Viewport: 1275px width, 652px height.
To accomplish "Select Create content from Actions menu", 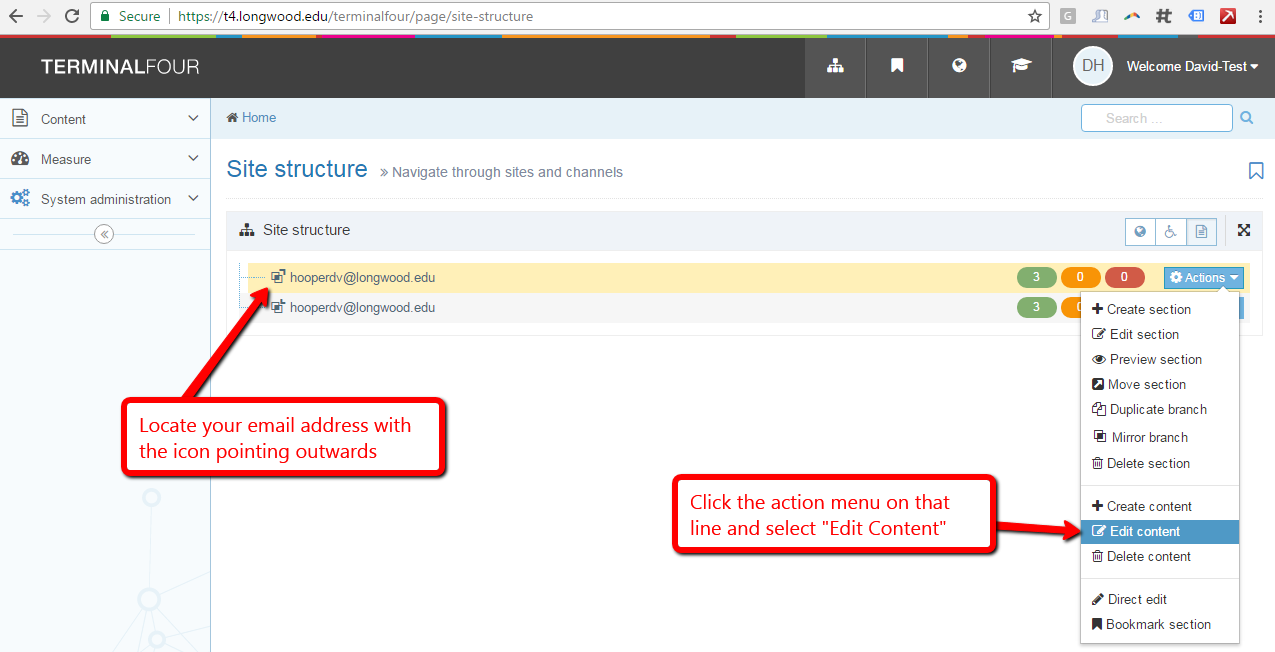I will pyautogui.click(x=1160, y=506).
